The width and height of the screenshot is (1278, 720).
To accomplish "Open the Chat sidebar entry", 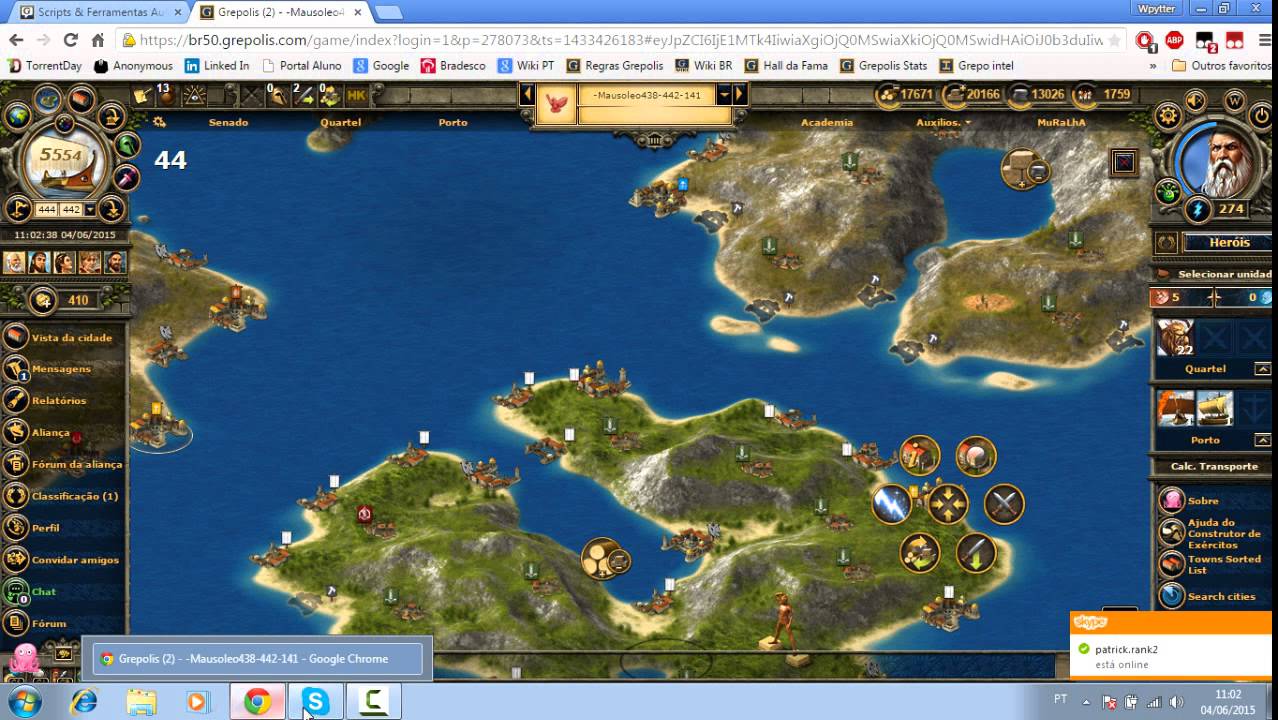I will (64, 592).
